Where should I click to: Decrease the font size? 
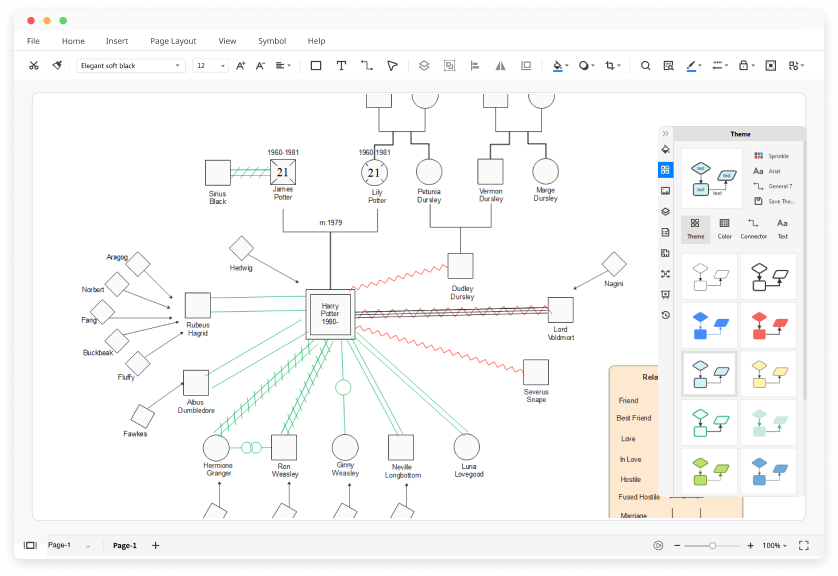point(260,66)
